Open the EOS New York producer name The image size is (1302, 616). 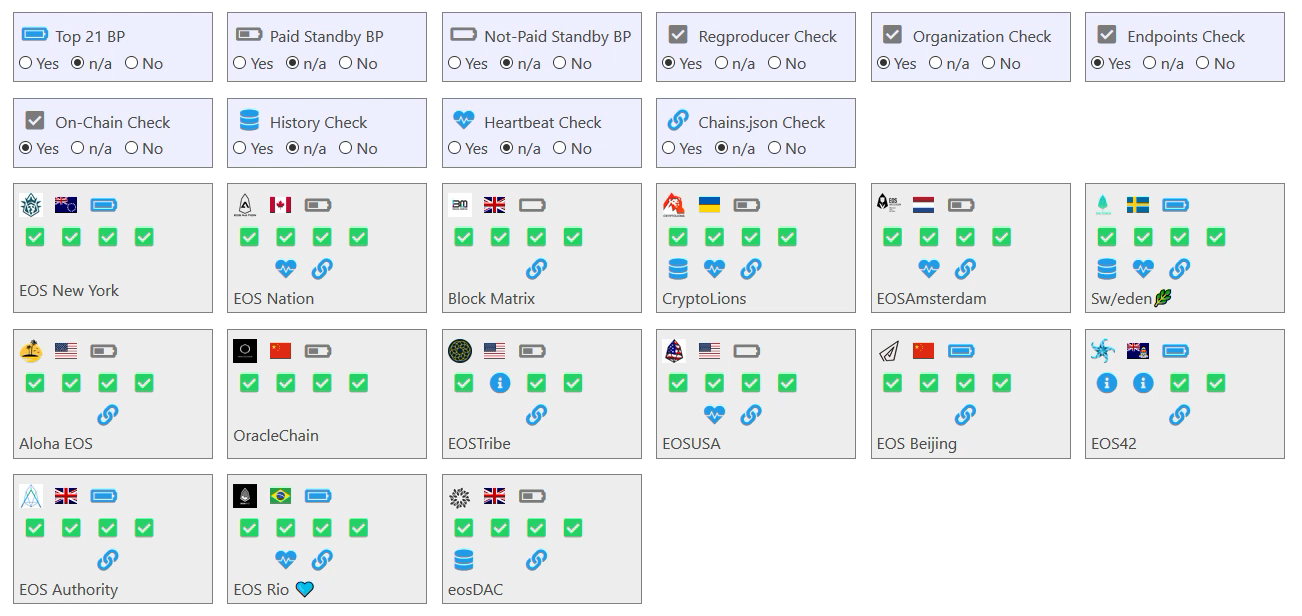tap(69, 290)
